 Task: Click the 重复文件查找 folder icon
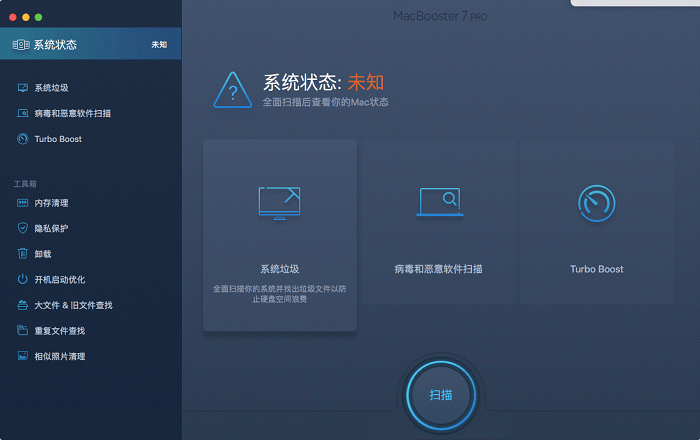click(22, 330)
